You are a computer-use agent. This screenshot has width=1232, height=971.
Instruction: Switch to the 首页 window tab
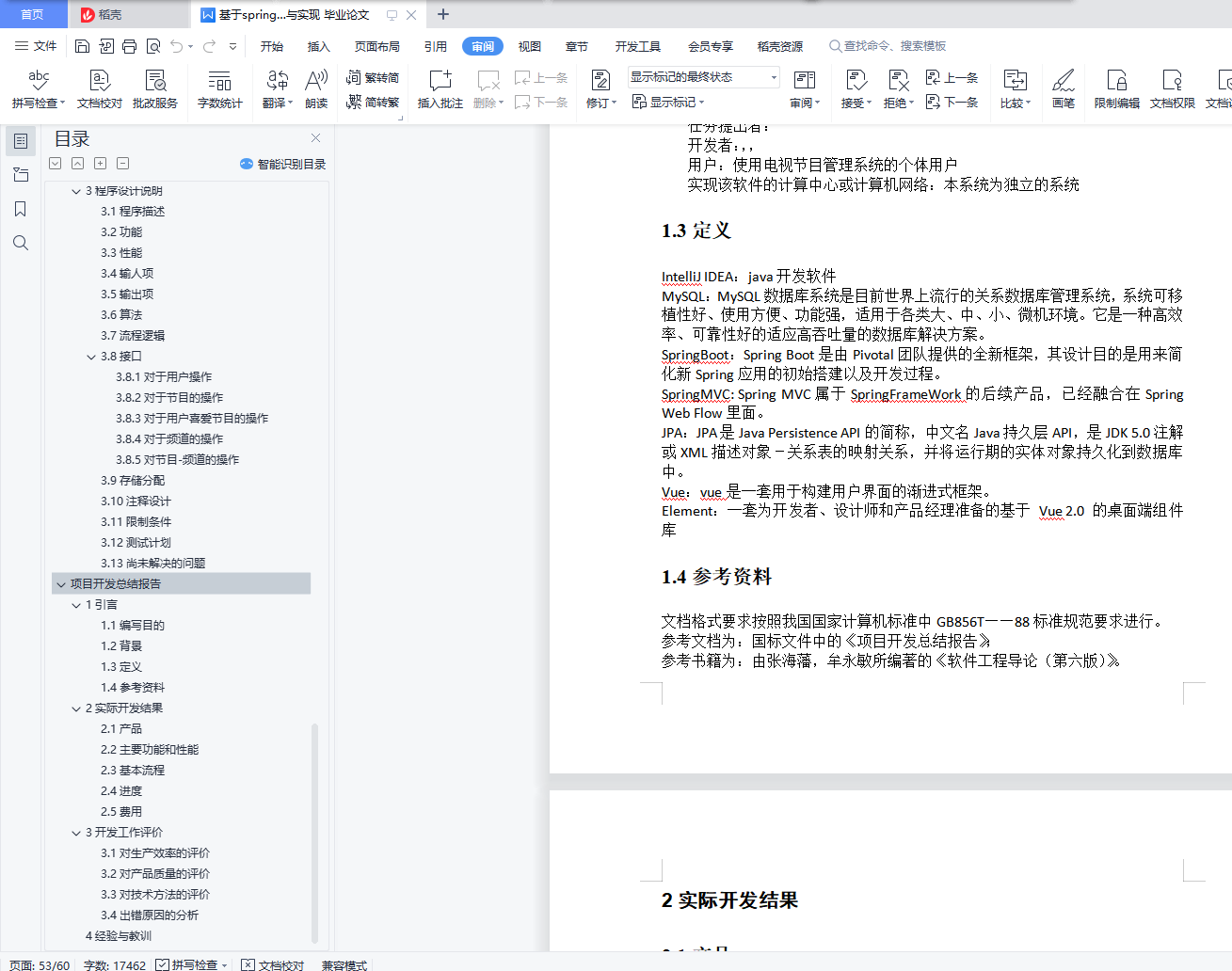point(33,14)
